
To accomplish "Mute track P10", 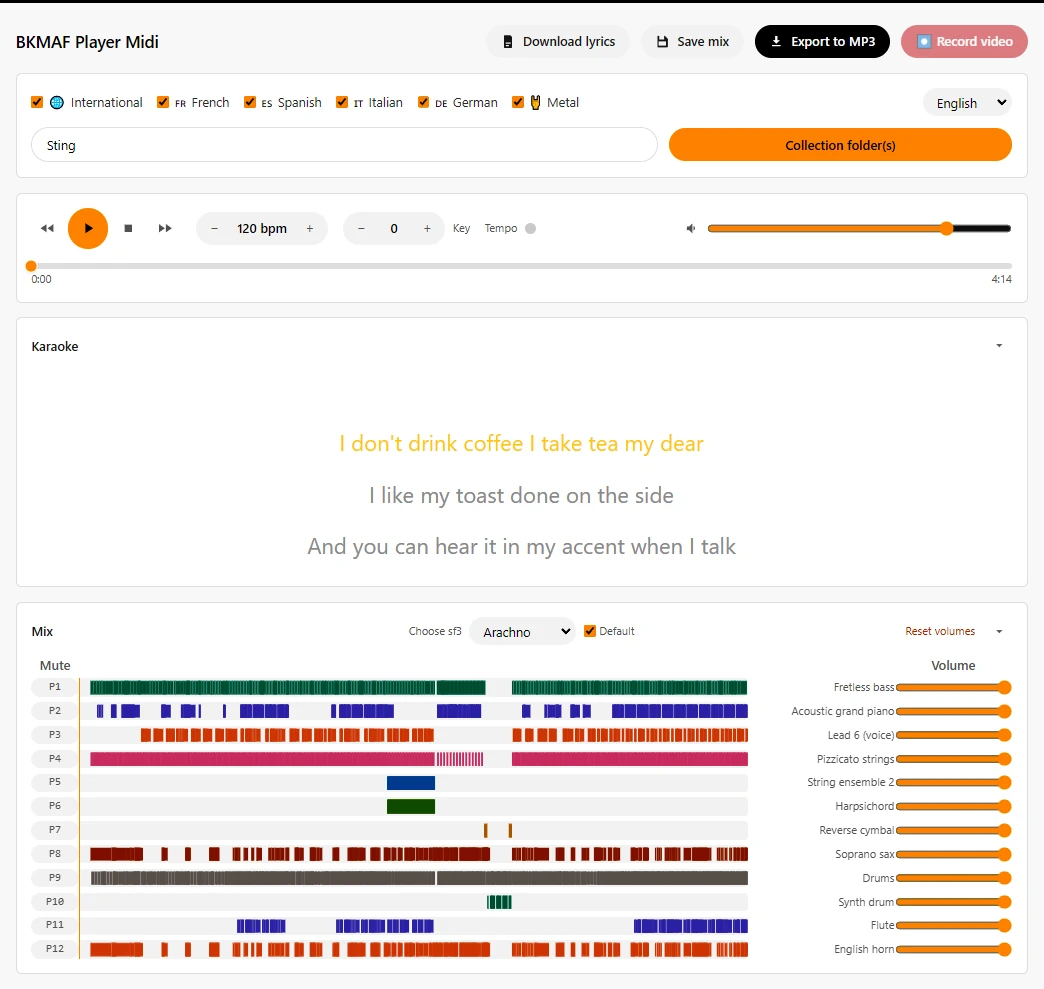I will pos(55,902).
